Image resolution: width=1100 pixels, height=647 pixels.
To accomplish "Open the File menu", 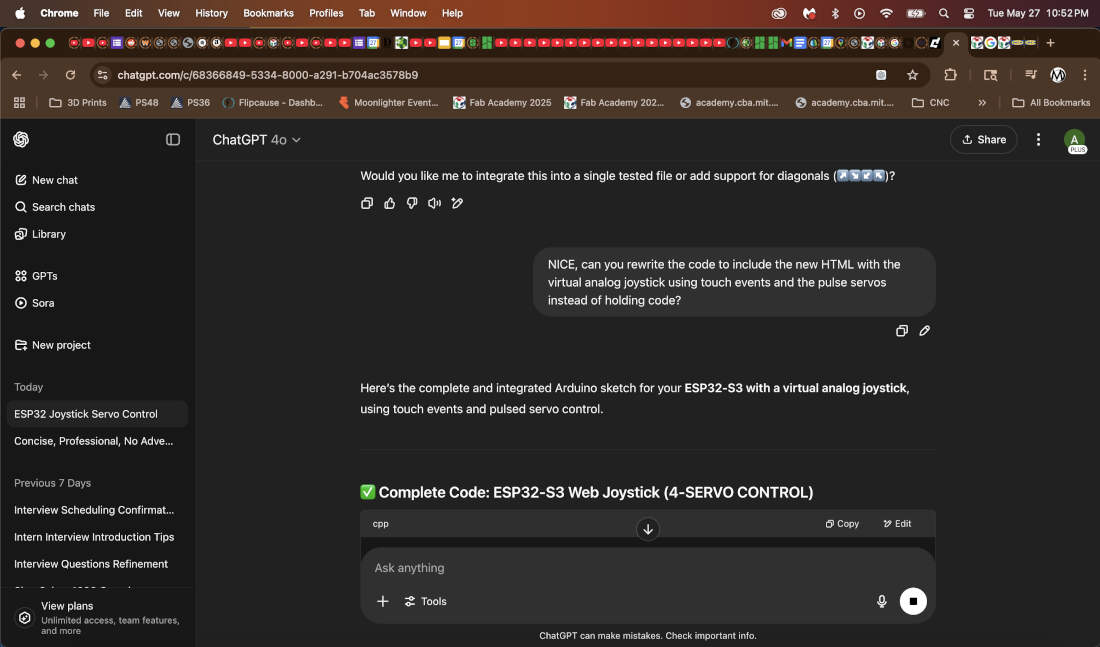I will pyautogui.click(x=101, y=13).
